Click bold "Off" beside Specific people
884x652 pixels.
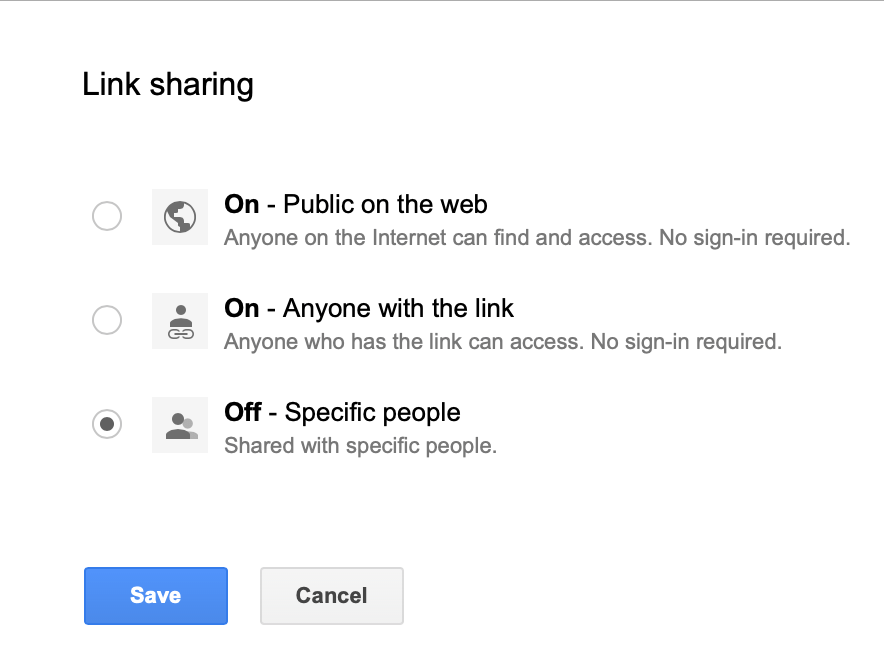[243, 412]
